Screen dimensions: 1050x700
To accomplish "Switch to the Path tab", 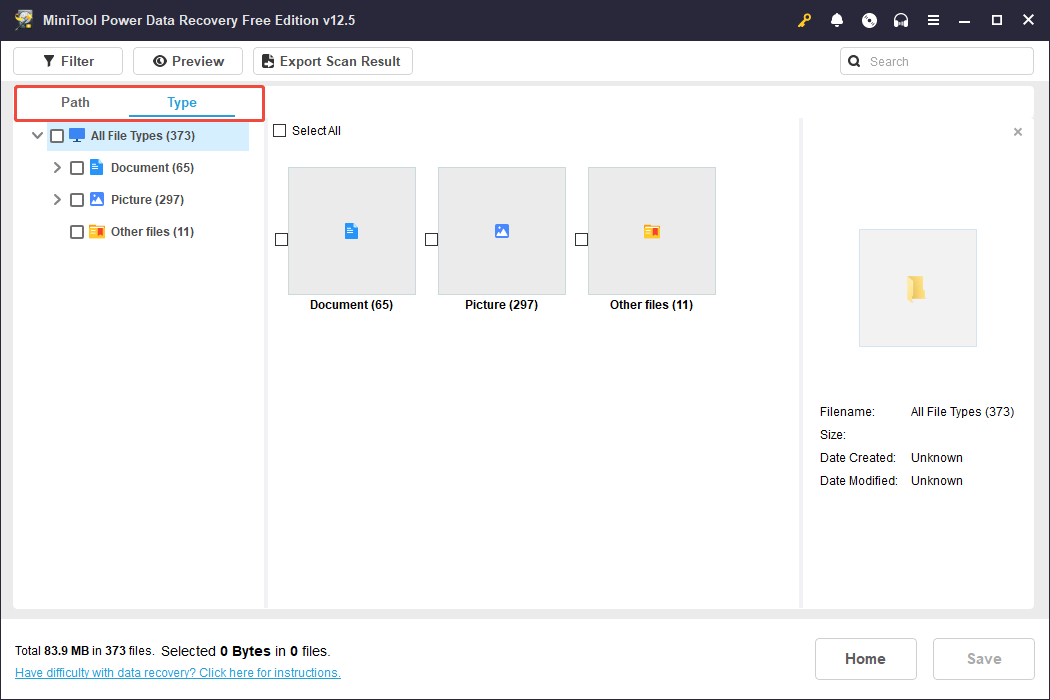I will [x=75, y=102].
